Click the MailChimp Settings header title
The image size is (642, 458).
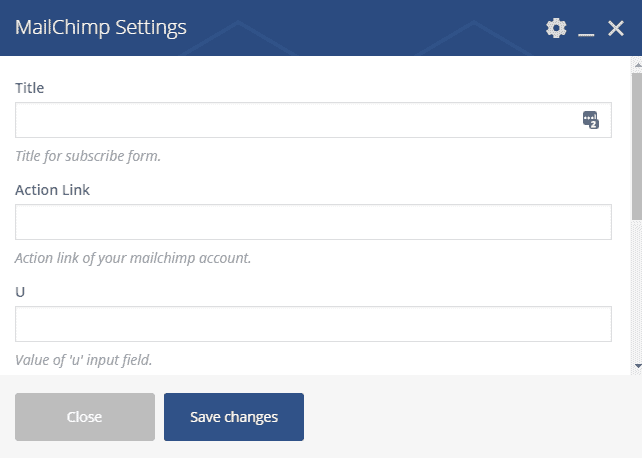coord(101,28)
